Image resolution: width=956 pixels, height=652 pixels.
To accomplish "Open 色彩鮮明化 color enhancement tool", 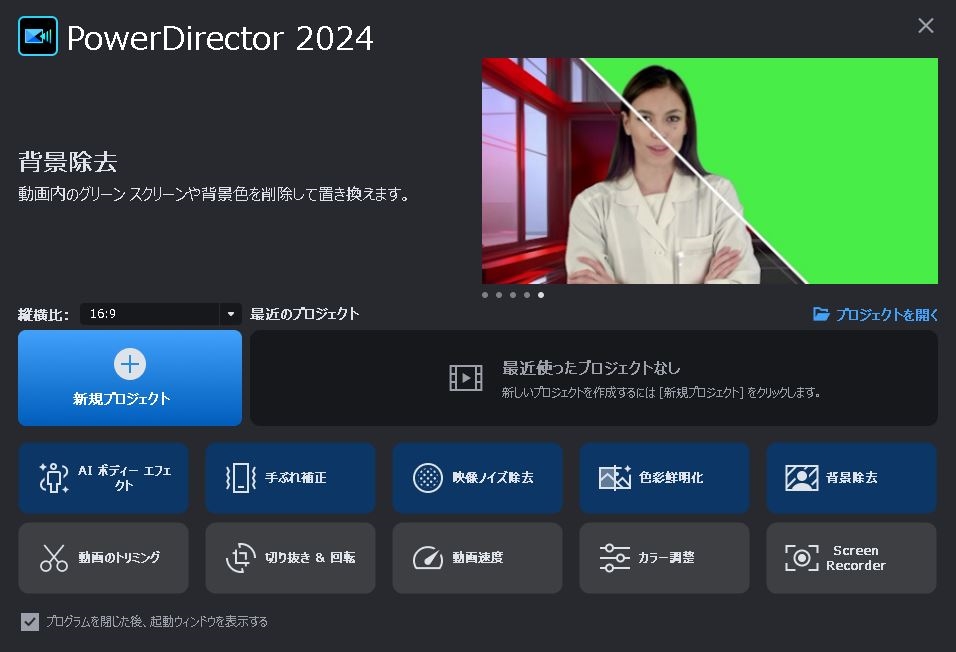I will pyautogui.click(x=664, y=478).
